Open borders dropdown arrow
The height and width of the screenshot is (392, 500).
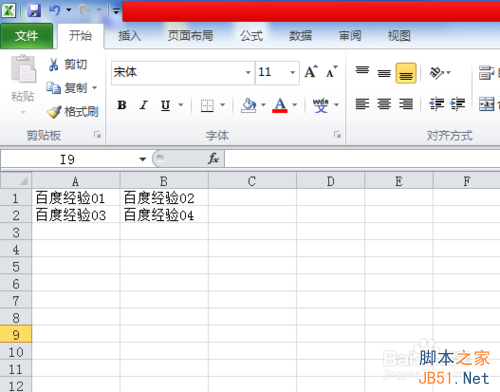tap(222, 105)
